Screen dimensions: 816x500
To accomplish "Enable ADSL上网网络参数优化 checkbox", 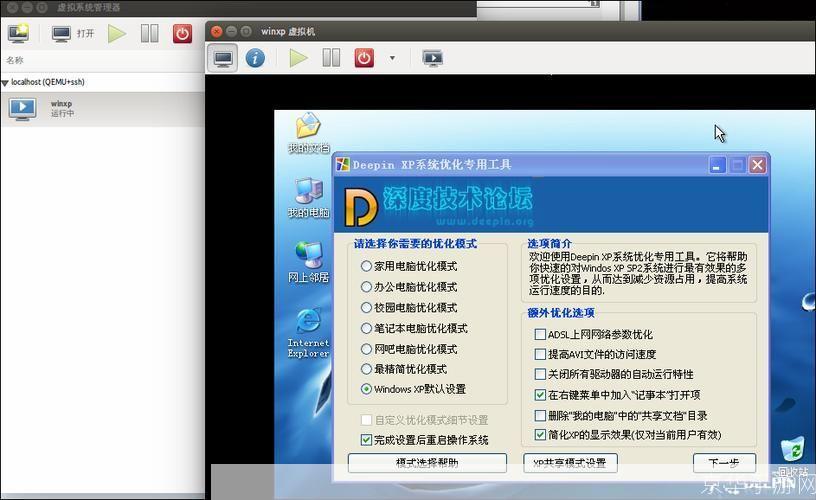I will point(540,334).
